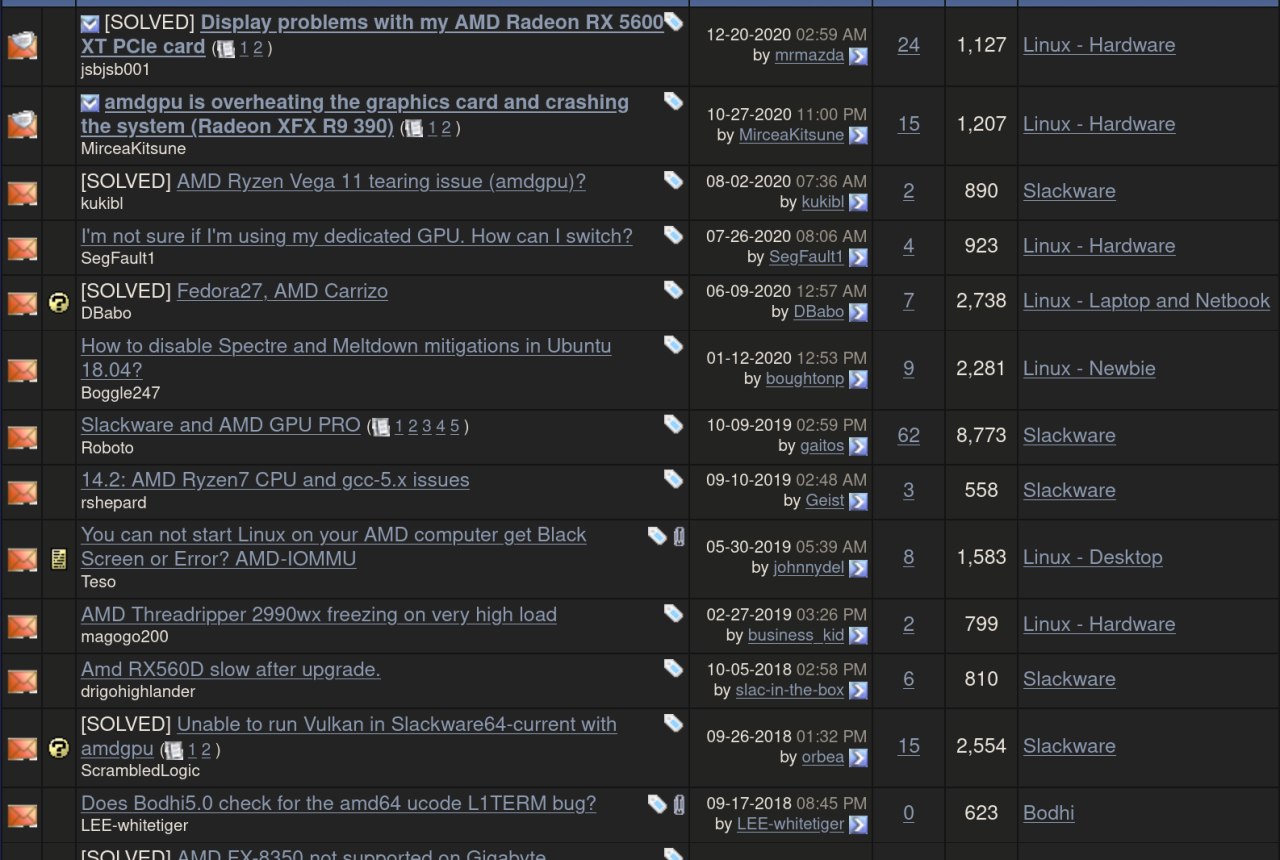This screenshot has width=1280, height=860.
Task: Open page 2 of Vulkan Slackware64 thread
Action: 206,749
